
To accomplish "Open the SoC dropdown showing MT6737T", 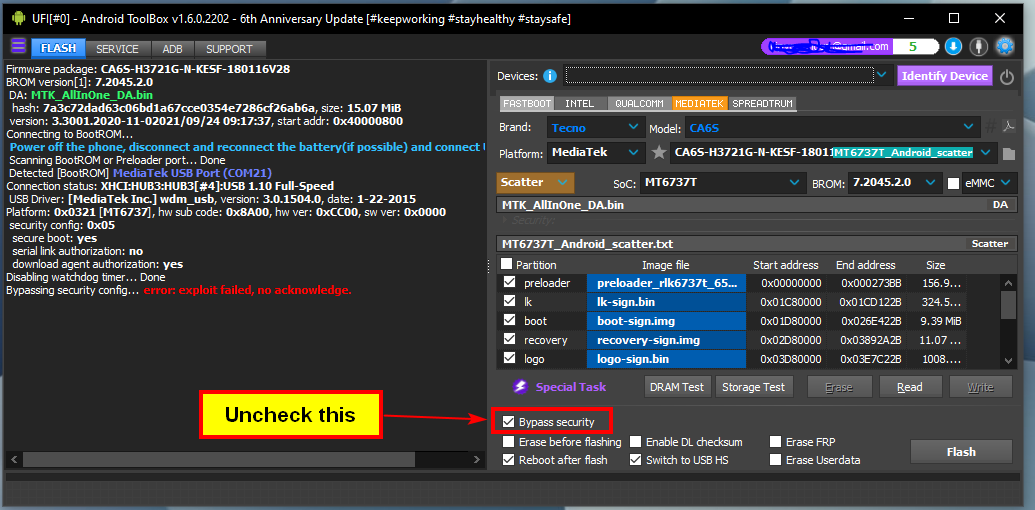I will (722, 183).
